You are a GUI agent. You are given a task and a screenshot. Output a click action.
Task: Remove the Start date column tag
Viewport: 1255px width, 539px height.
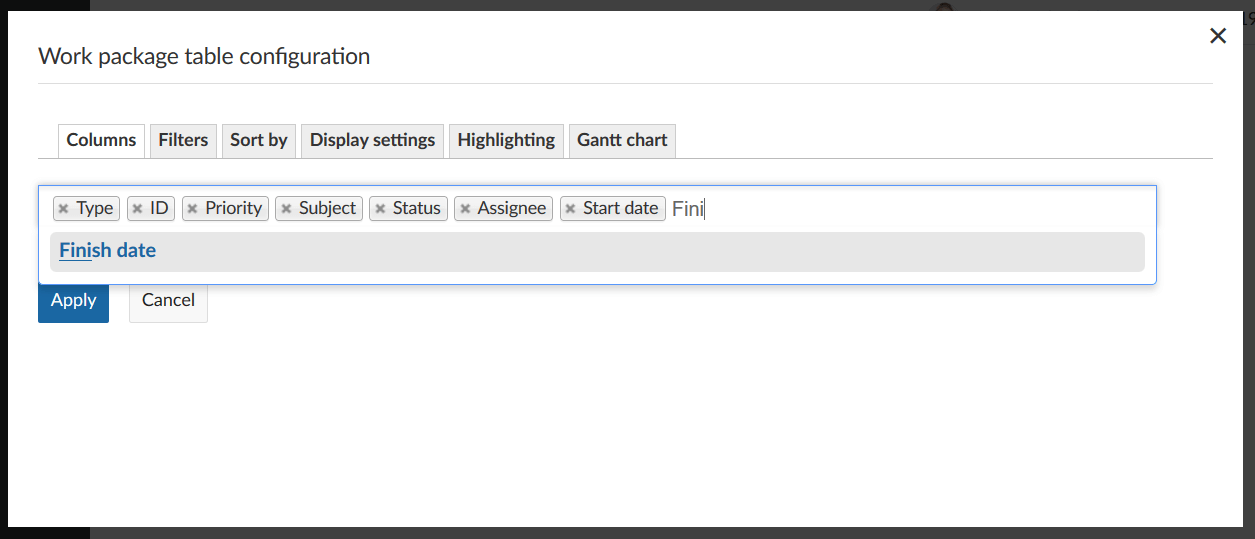570,209
